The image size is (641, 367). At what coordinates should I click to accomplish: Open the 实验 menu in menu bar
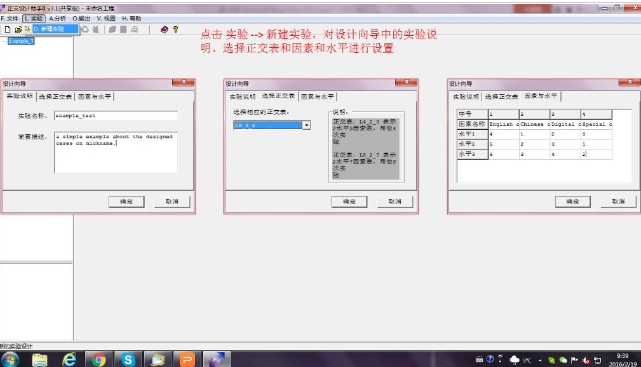pos(34,18)
